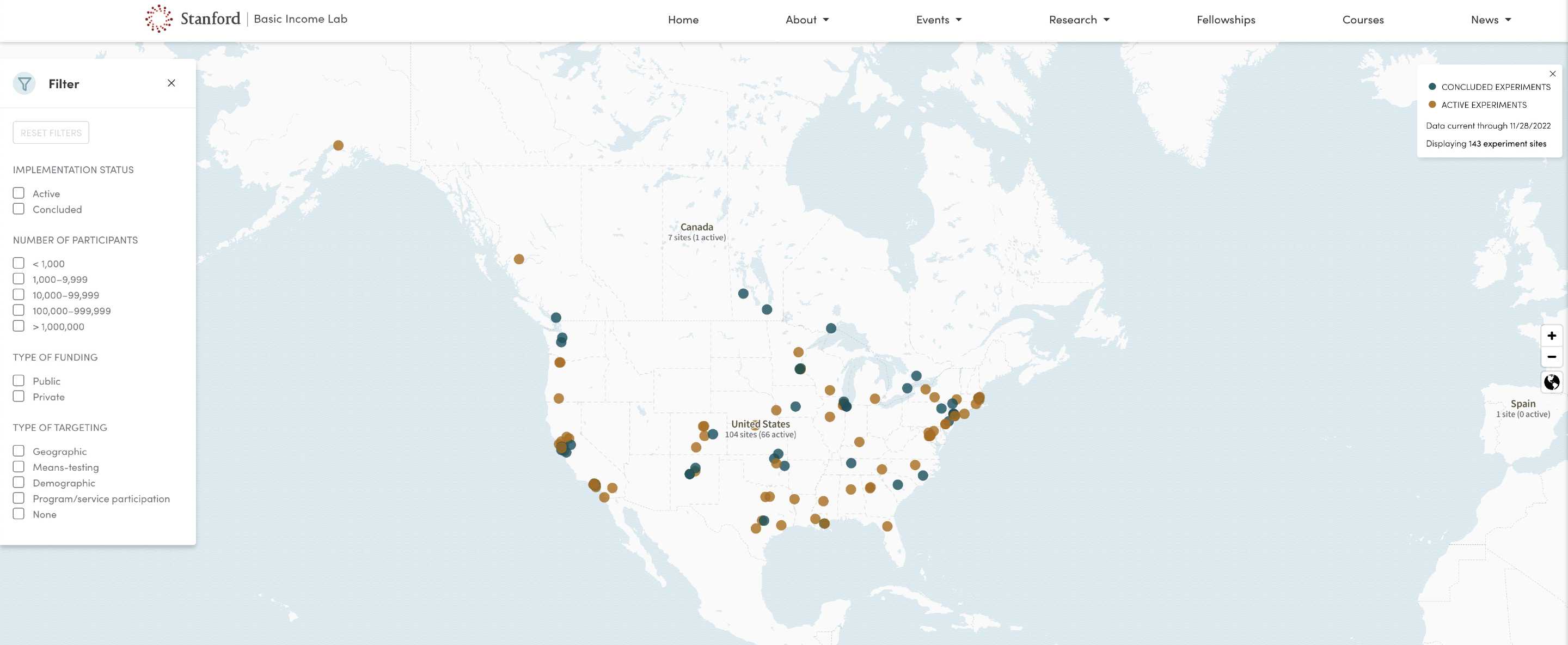Open the Research dropdown menu
1568x645 pixels.
[1079, 20]
